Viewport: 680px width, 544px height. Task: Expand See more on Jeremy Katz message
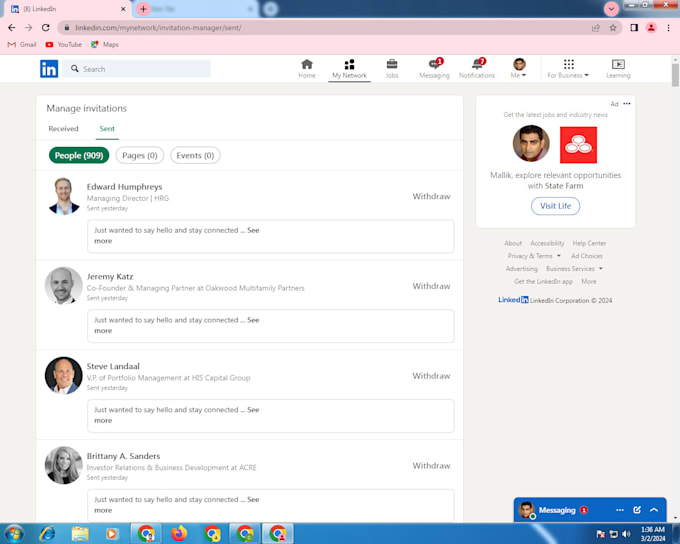(x=253, y=320)
